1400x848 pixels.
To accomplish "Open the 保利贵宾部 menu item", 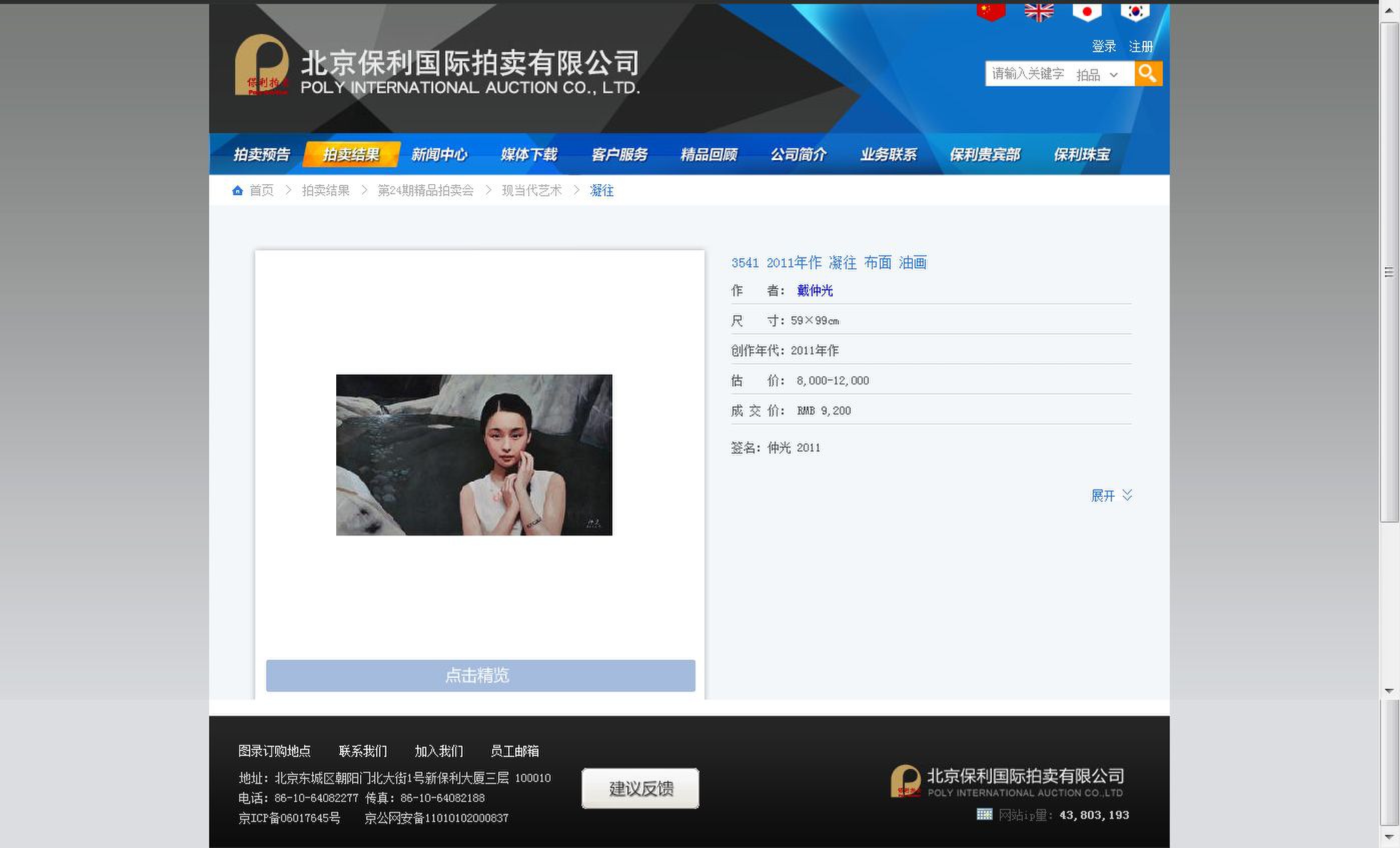I will pos(985,155).
